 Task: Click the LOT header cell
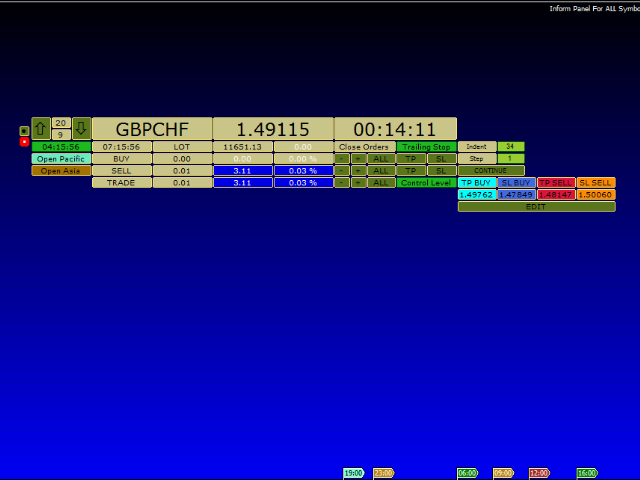182,147
